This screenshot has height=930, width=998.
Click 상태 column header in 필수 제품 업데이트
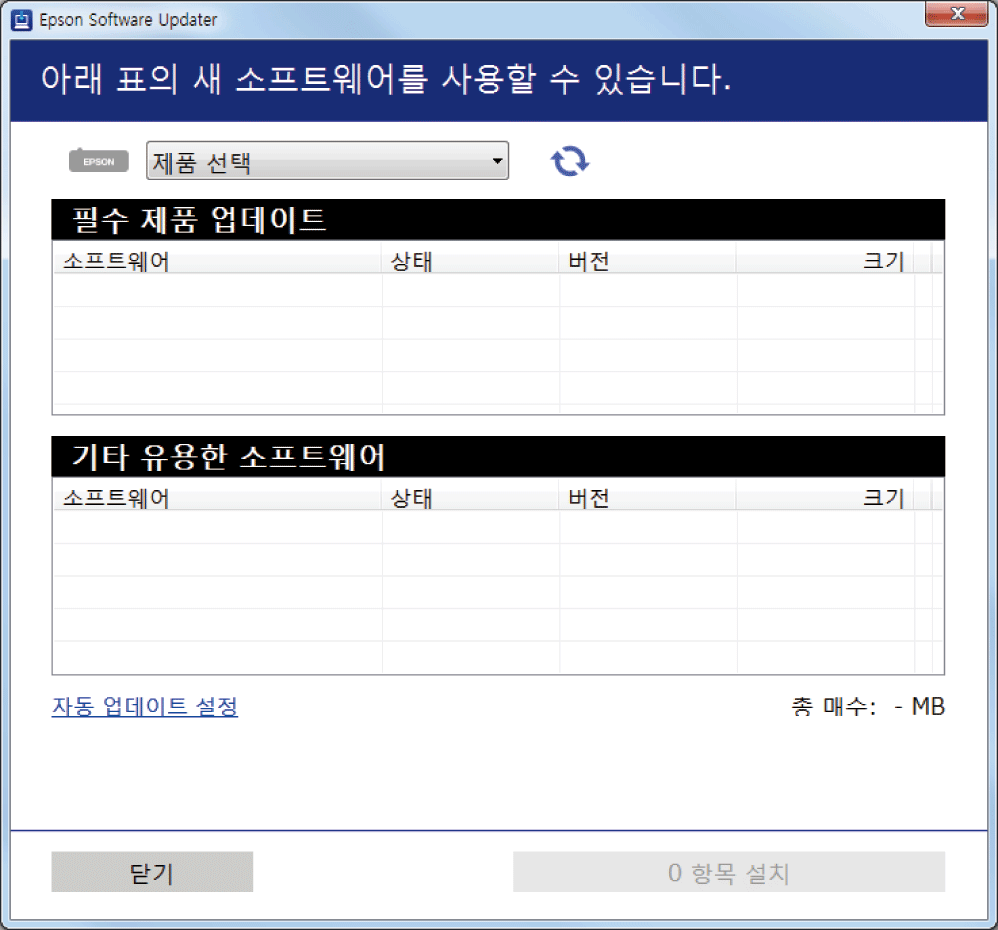pyautogui.click(x=470, y=262)
